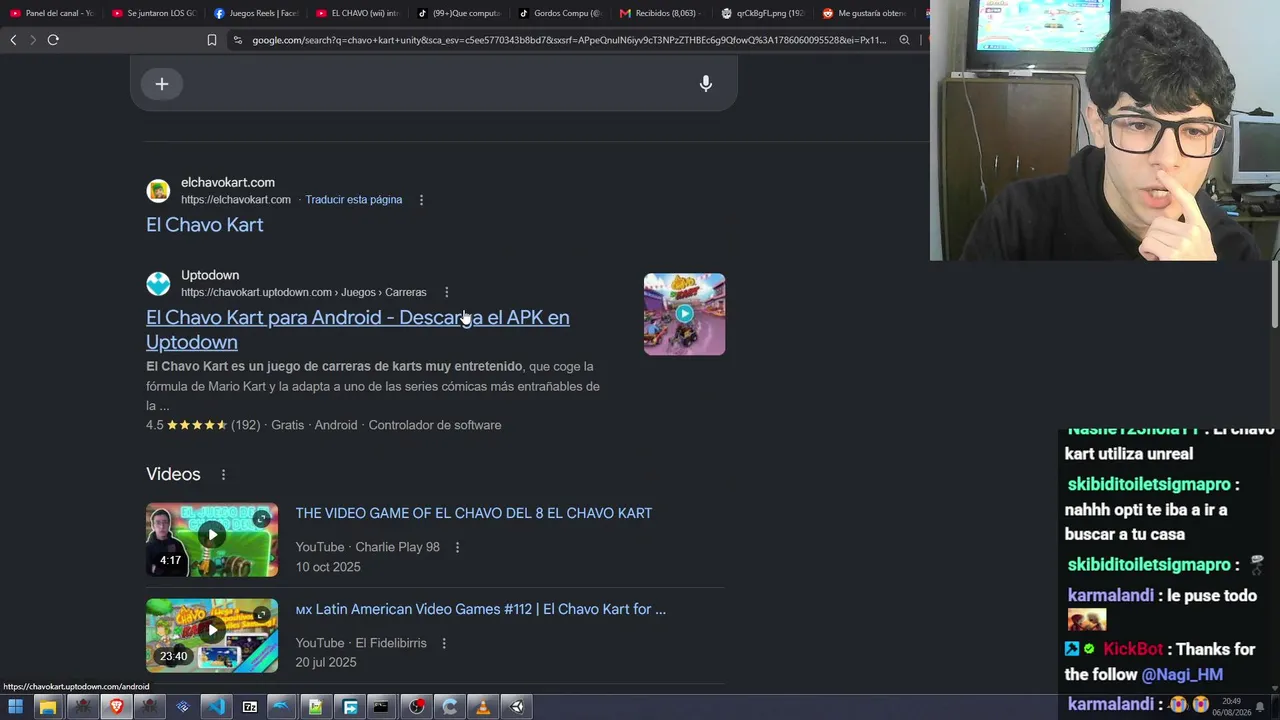Open the notification bell in system tray

point(1260,707)
